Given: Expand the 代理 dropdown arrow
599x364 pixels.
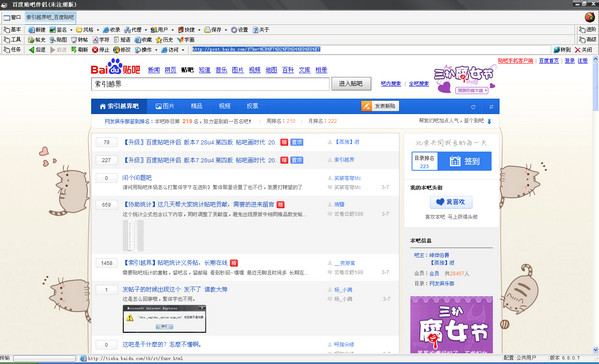Looking at the screenshot, I should [146, 30].
